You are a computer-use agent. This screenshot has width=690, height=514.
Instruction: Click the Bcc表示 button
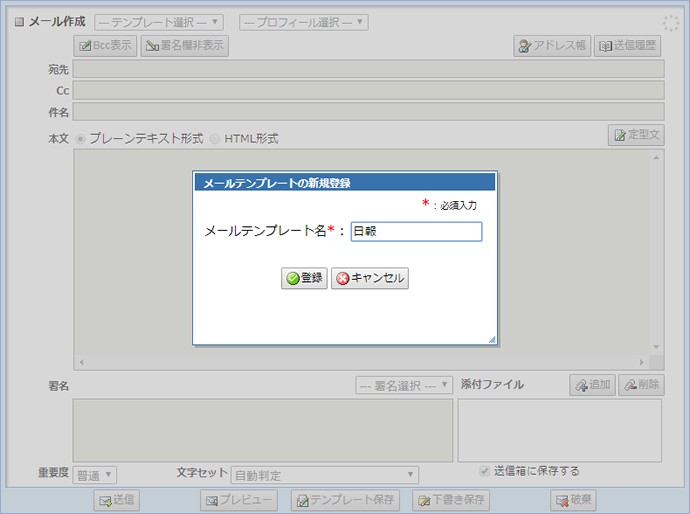tap(105, 45)
